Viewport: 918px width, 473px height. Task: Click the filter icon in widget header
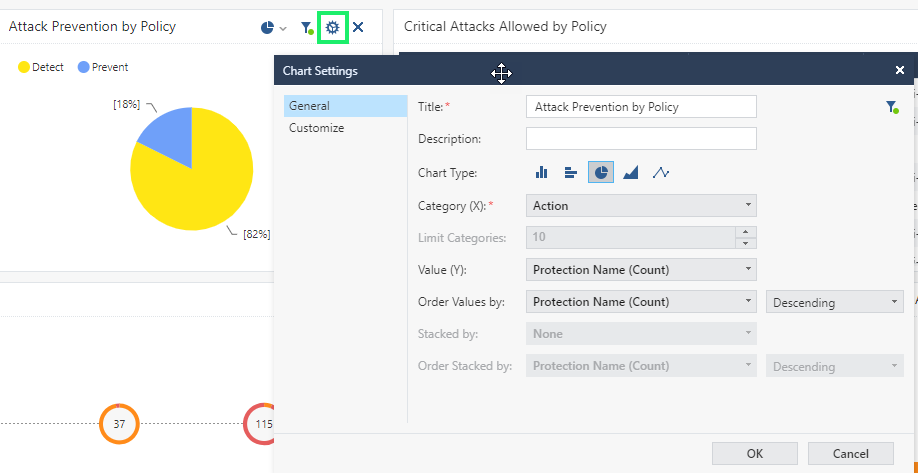(x=307, y=28)
